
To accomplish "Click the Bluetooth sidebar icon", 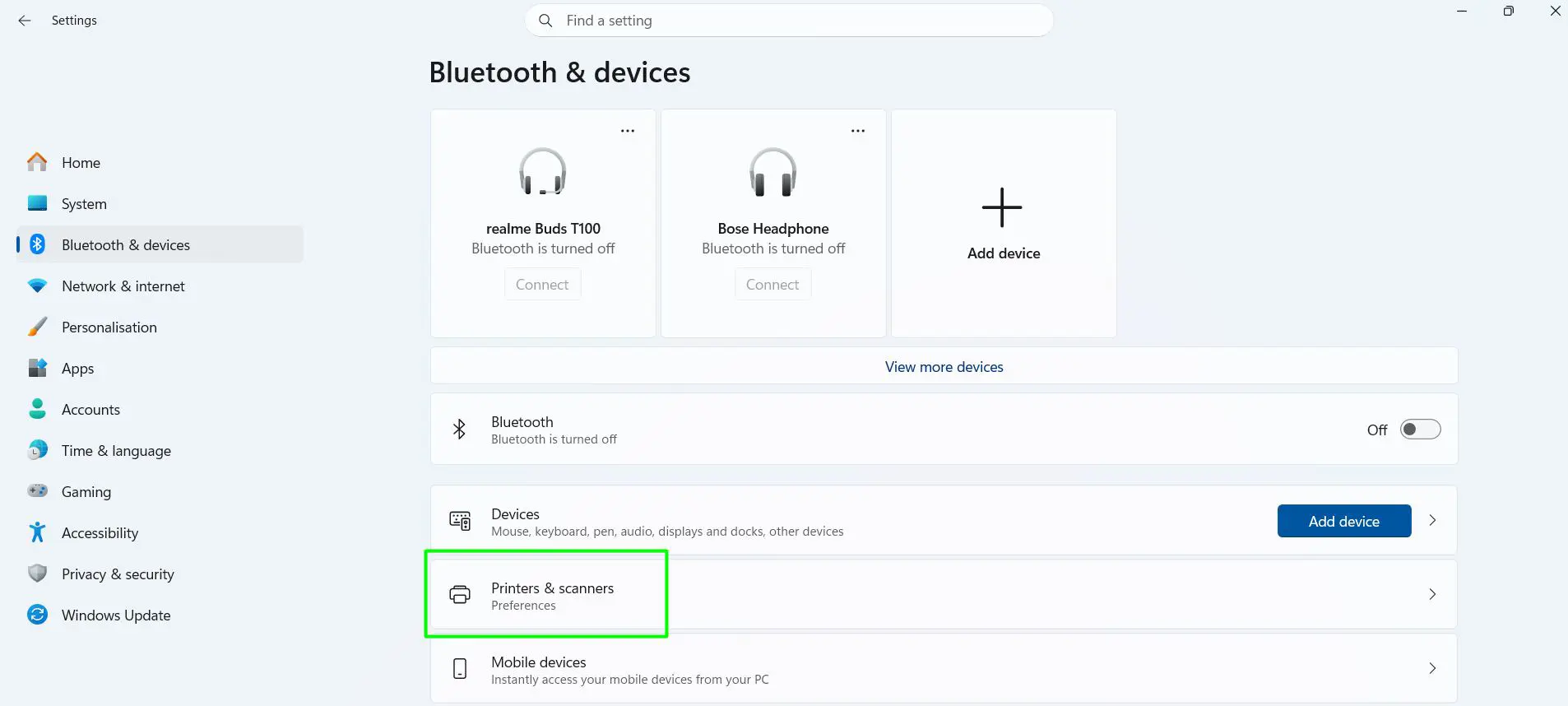I will click(37, 244).
